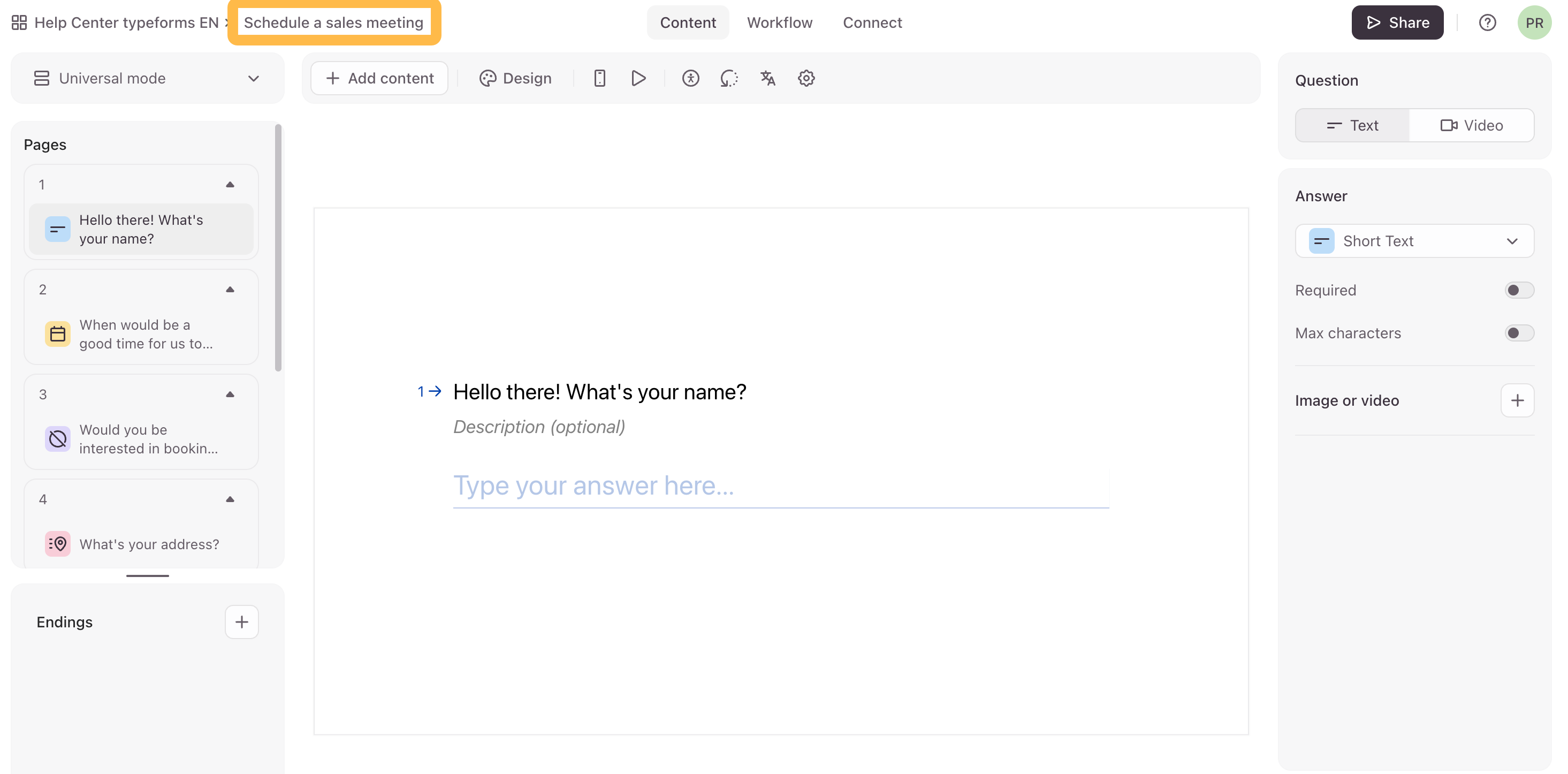Click the AI refresh icon in toolbar
The height and width of the screenshot is (774, 1568).
pos(728,78)
